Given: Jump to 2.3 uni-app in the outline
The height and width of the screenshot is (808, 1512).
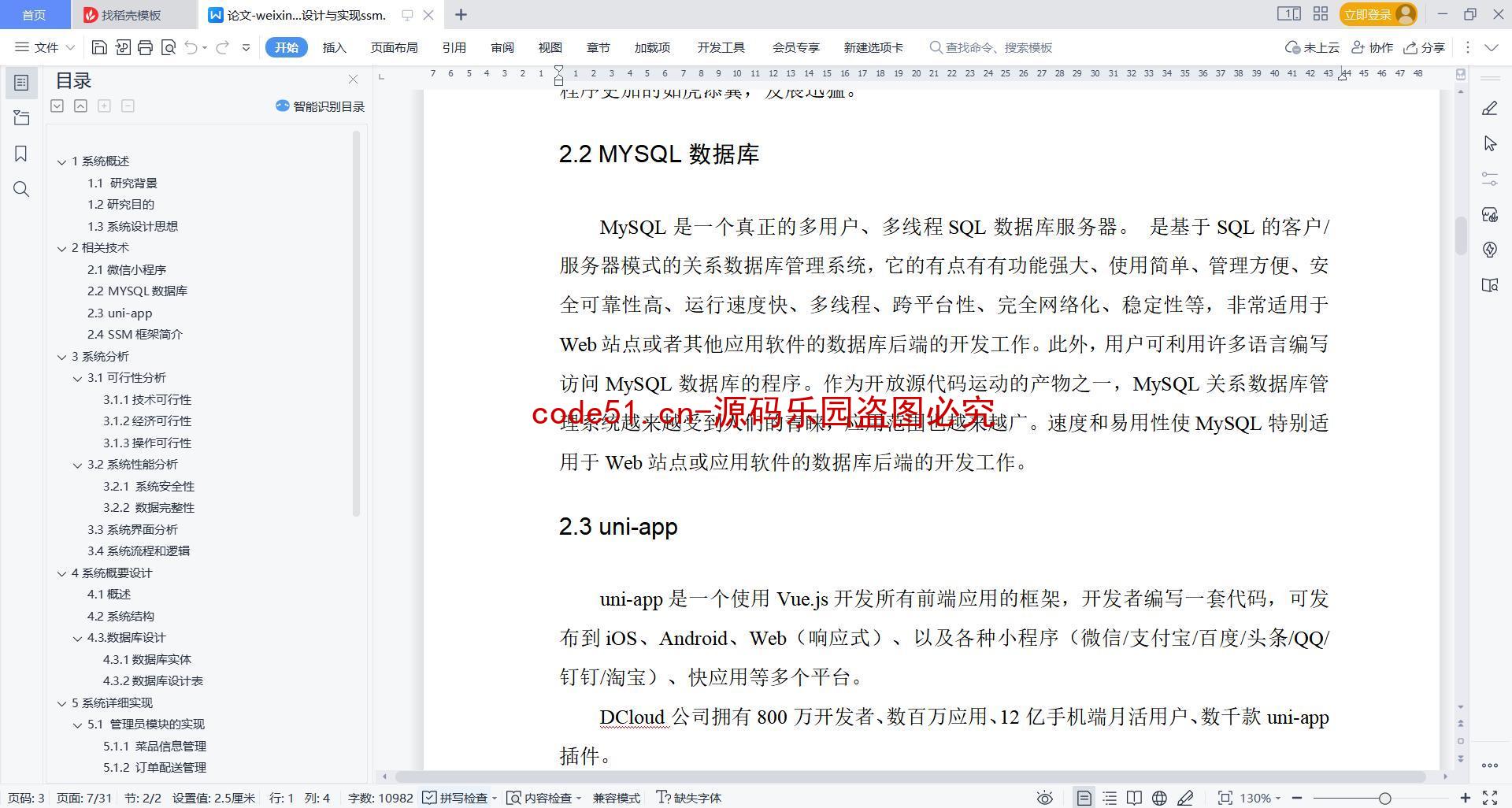Looking at the screenshot, I should pyautogui.click(x=120, y=313).
